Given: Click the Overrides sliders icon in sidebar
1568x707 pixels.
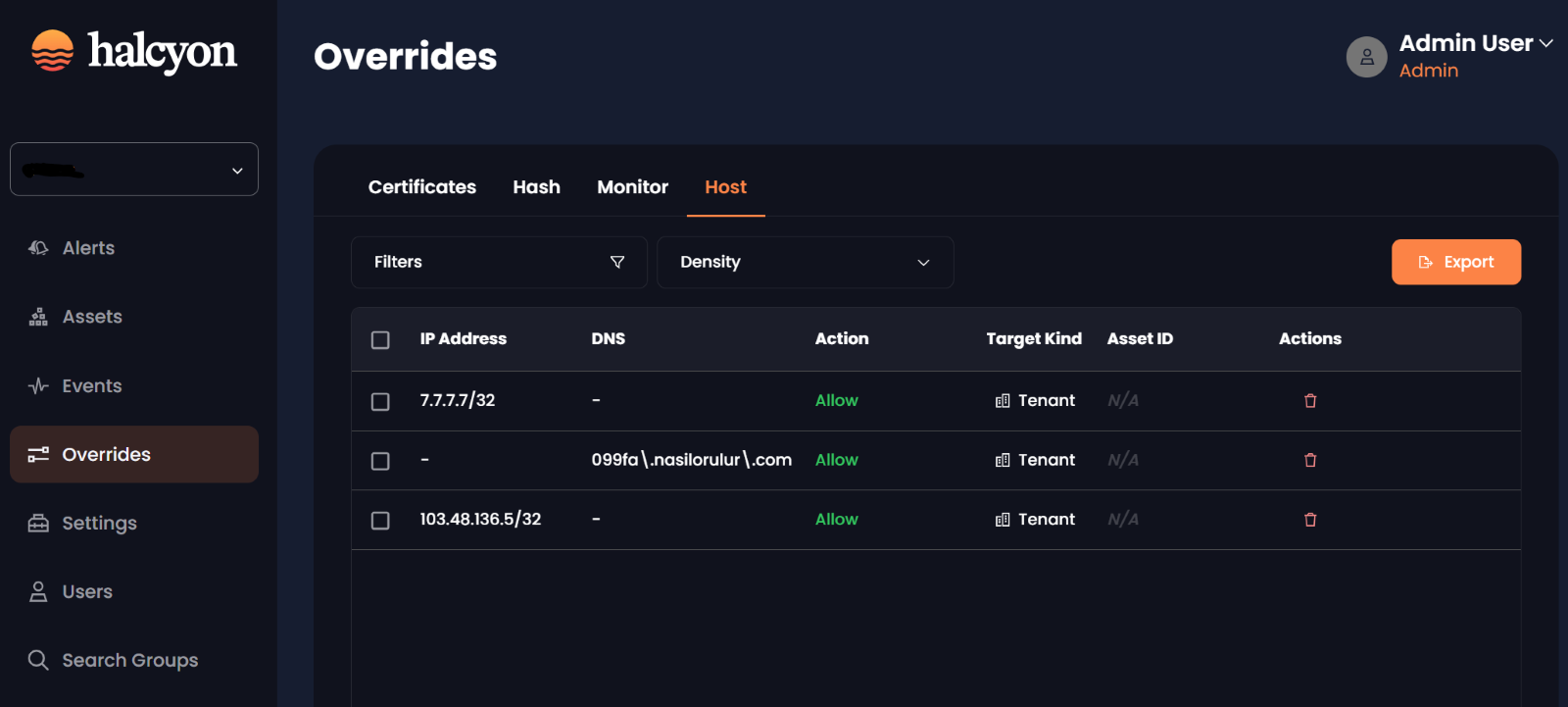Looking at the screenshot, I should click(38, 454).
